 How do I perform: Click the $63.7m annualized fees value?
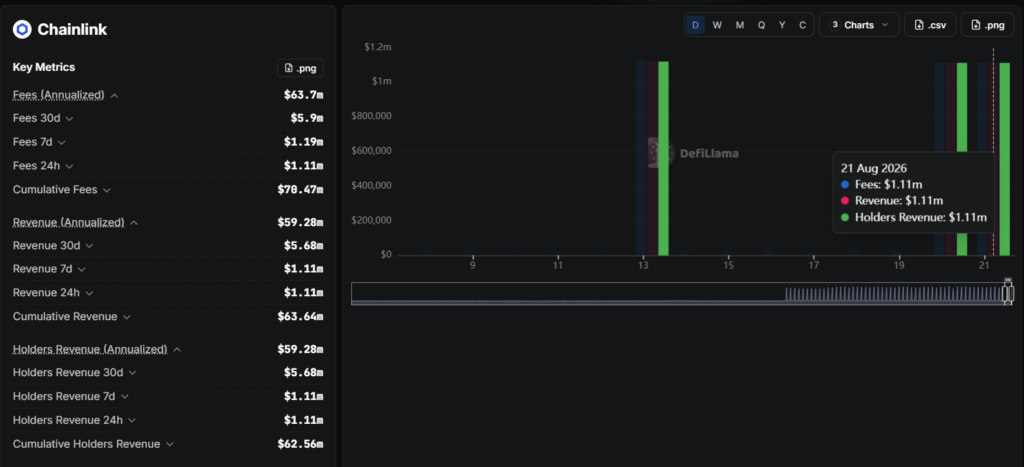coord(304,95)
